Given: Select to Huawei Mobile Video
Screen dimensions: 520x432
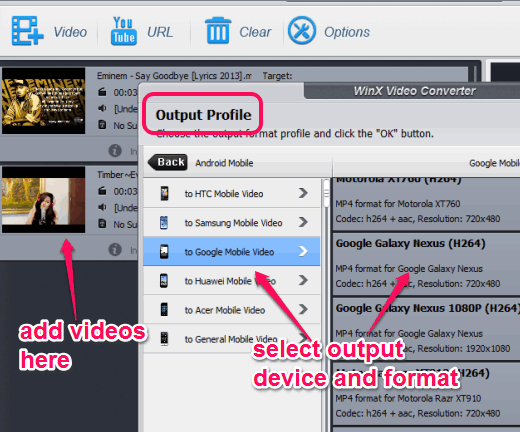Looking at the screenshot, I should [232, 280].
